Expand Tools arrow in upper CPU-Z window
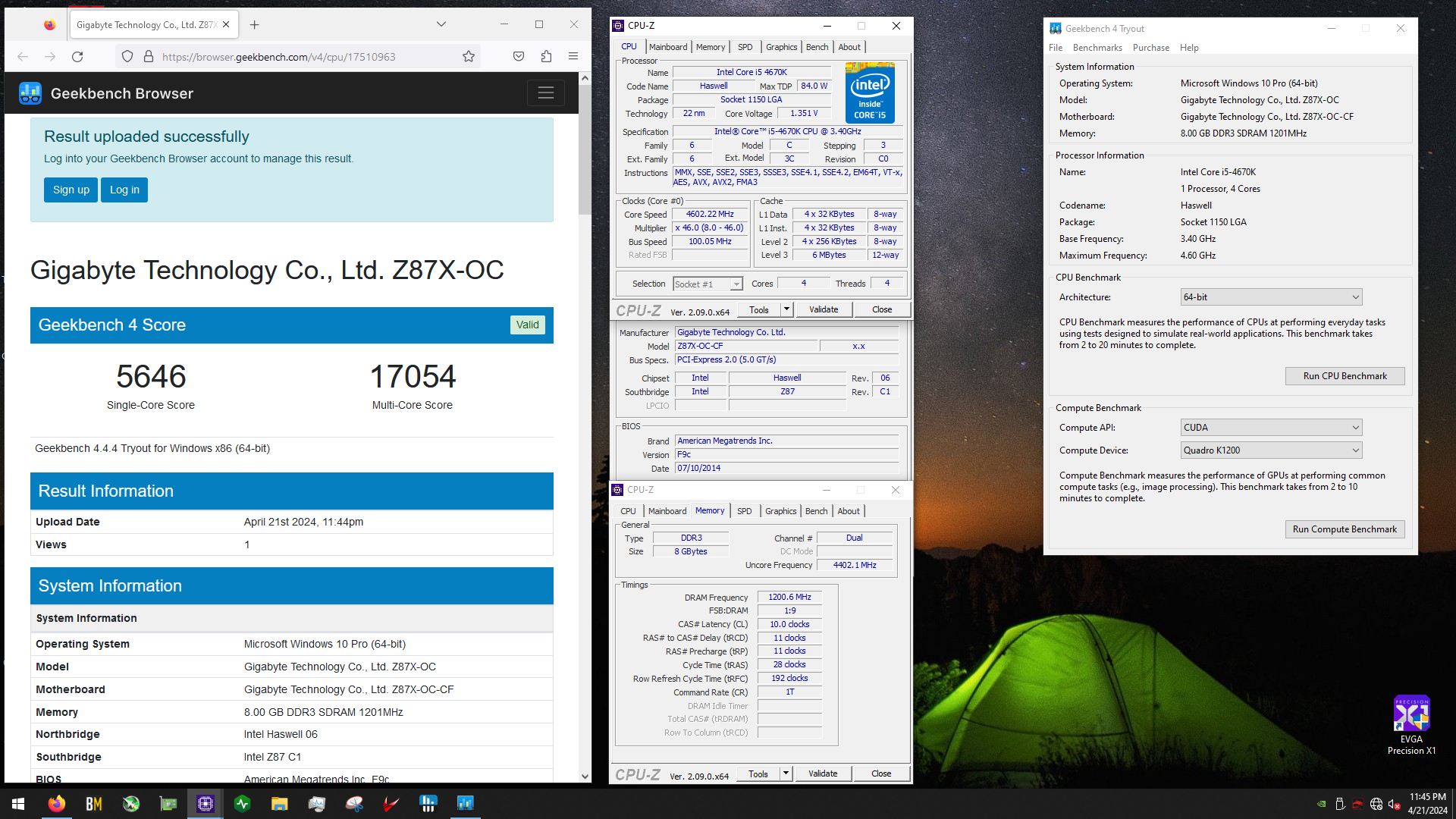This screenshot has height=819, width=1456. [x=786, y=309]
